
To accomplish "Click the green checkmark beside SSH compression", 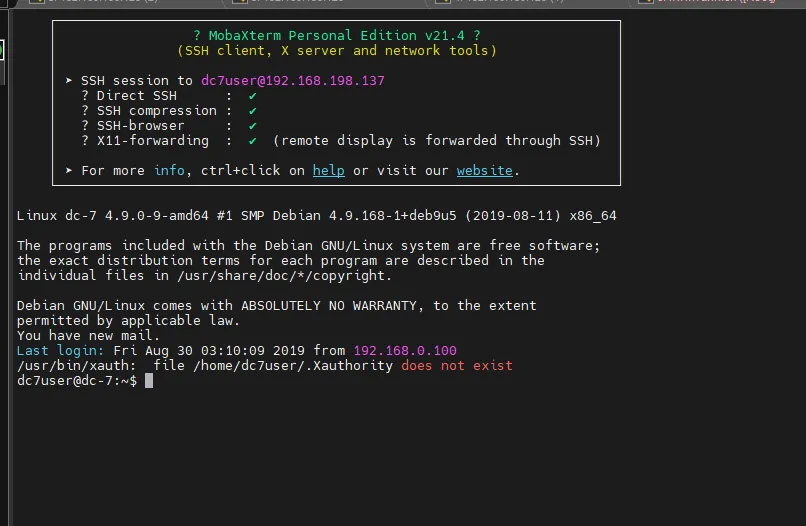I will point(252,111).
